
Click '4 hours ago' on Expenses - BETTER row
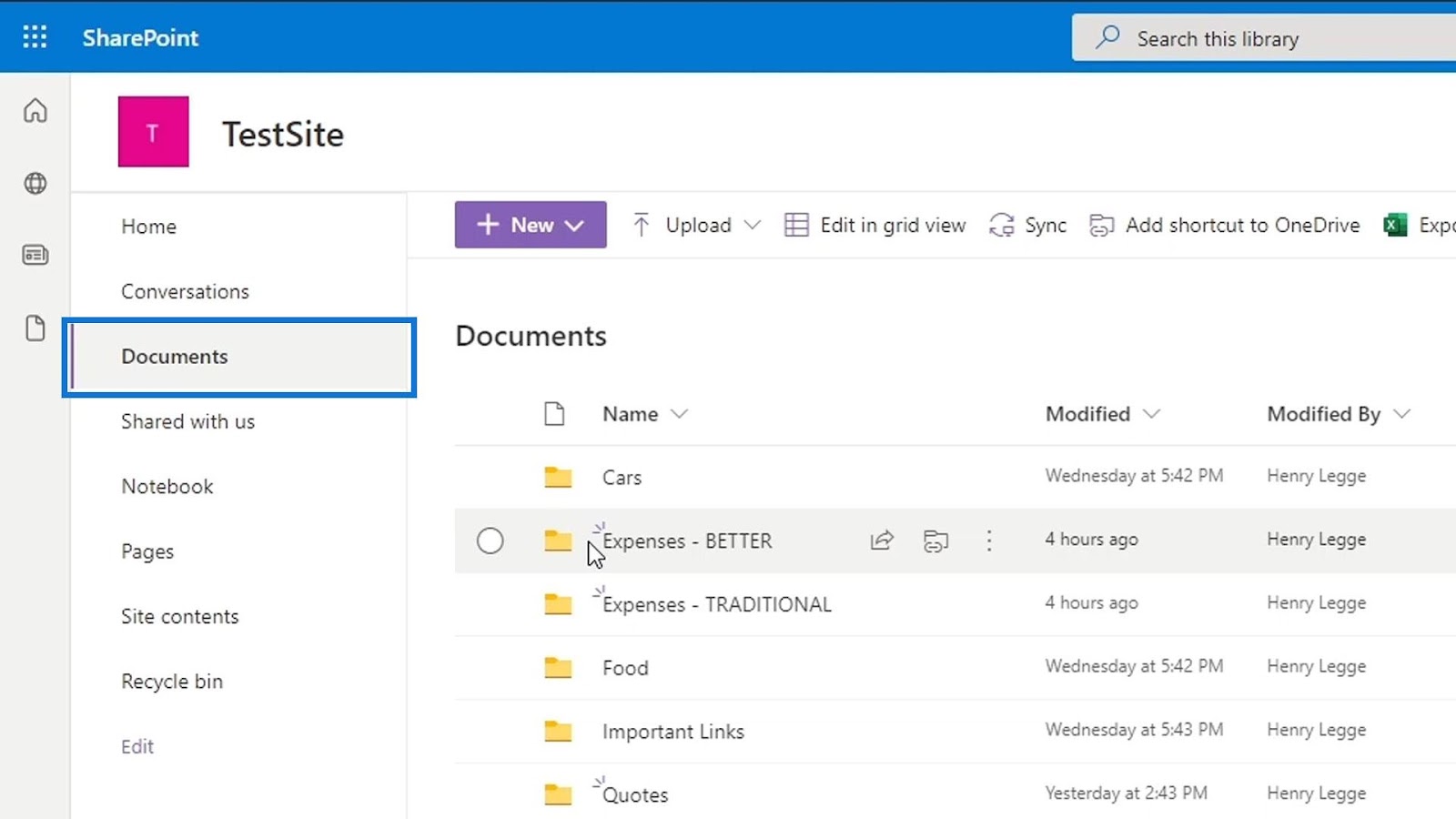1091,539
